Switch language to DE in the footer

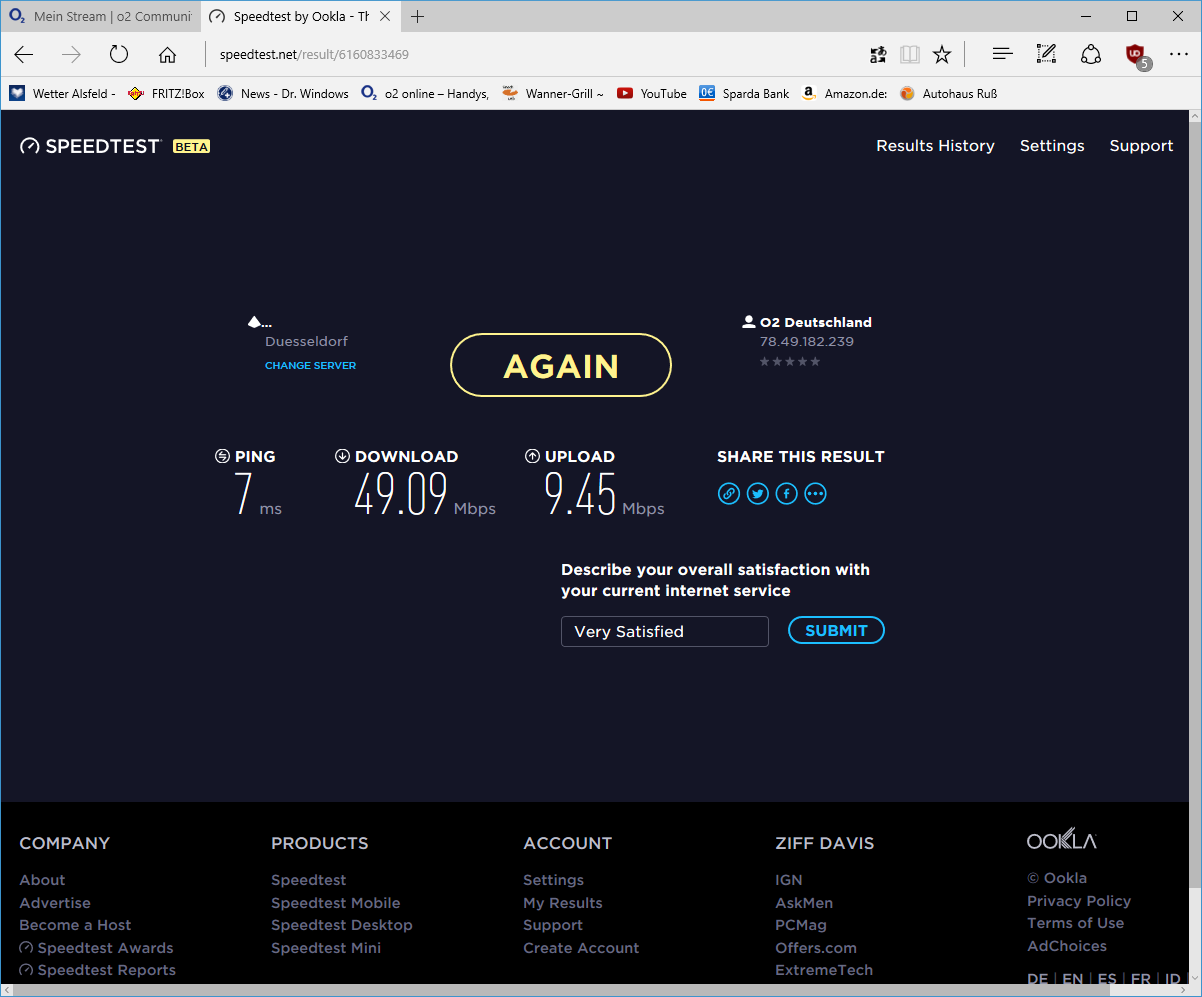pos(1038,980)
